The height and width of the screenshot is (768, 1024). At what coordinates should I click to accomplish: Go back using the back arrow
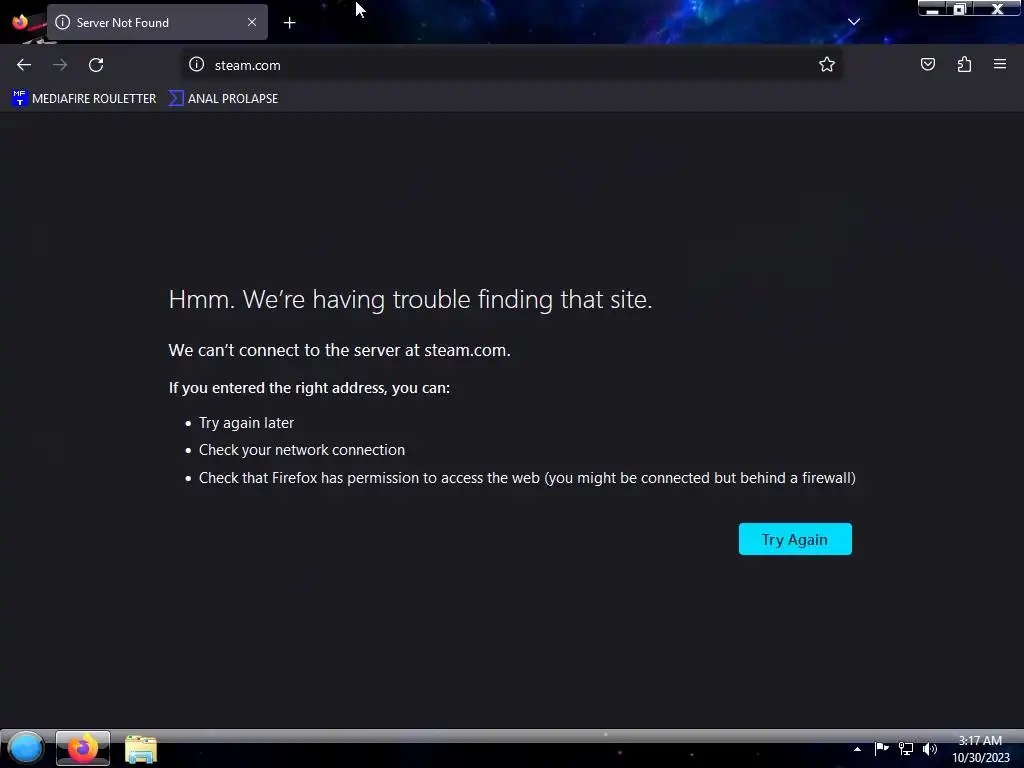click(x=24, y=65)
